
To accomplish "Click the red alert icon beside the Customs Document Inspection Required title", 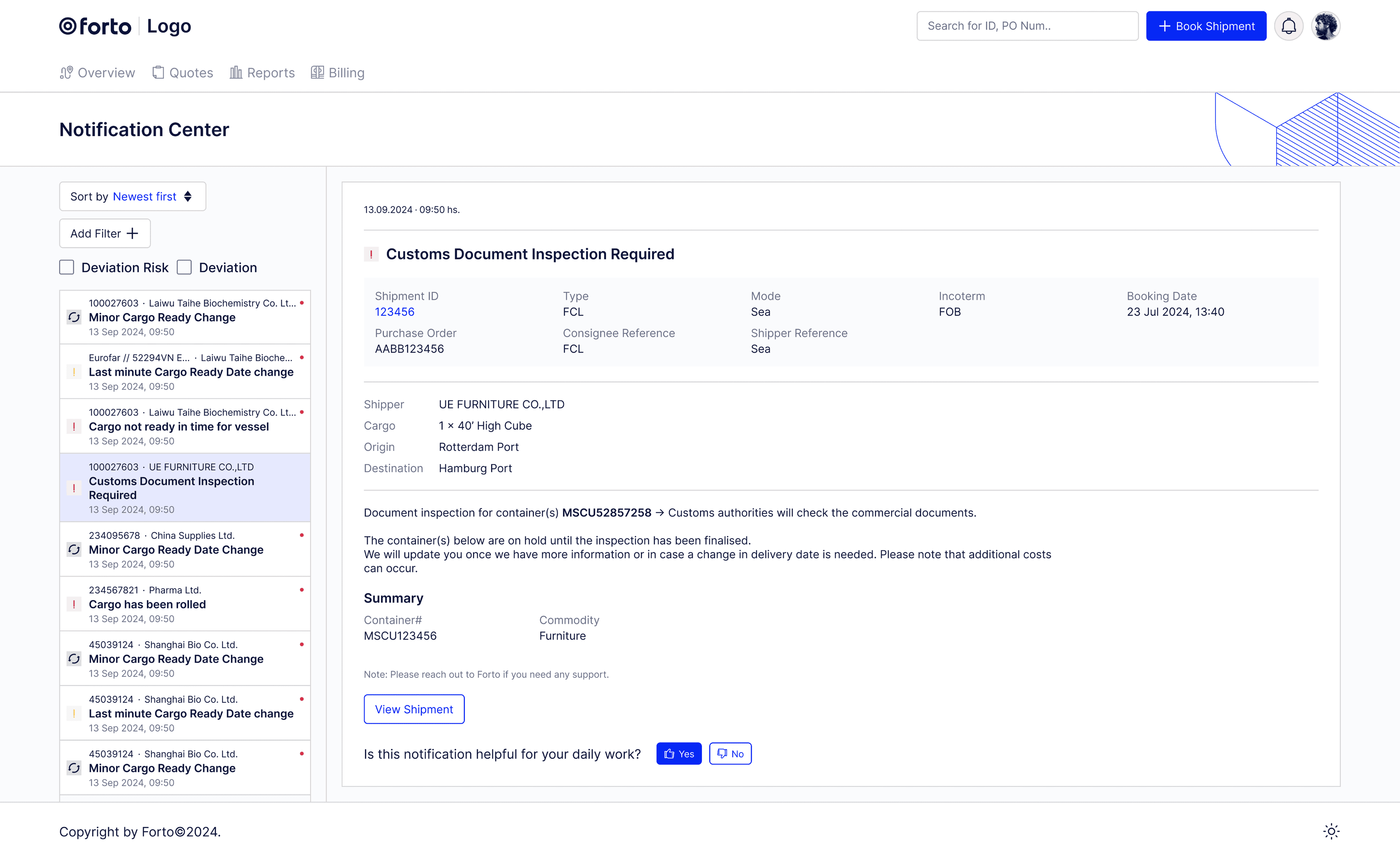I will tap(372, 254).
